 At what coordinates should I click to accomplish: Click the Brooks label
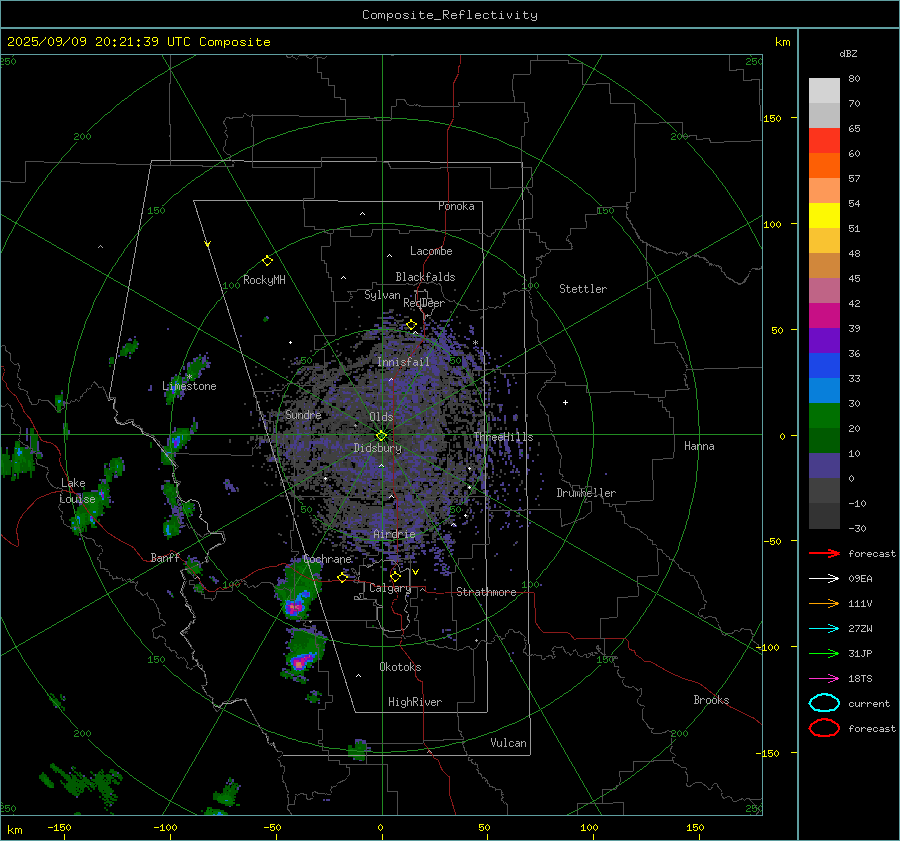pyautogui.click(x=711, y=700)
